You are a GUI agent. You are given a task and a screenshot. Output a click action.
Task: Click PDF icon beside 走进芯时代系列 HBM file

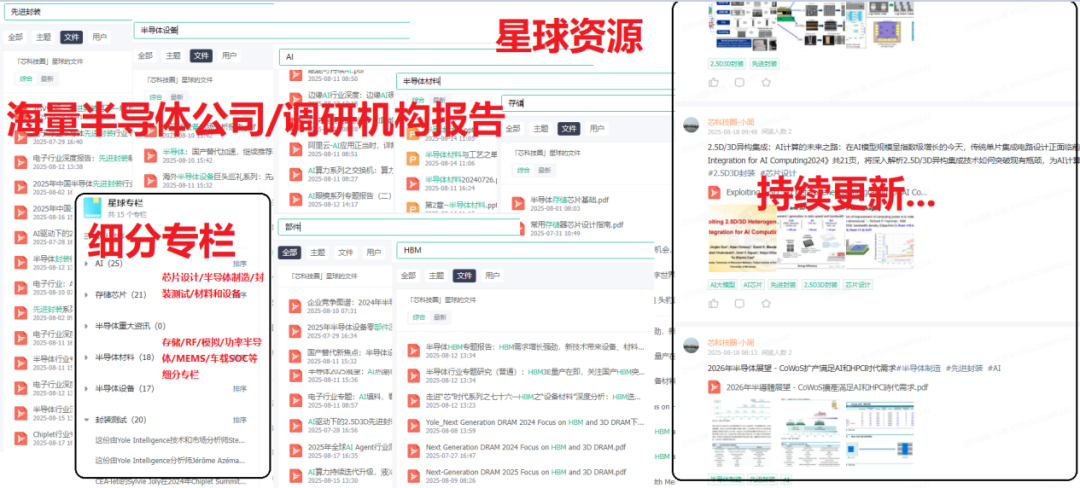(x=413, y=401)
